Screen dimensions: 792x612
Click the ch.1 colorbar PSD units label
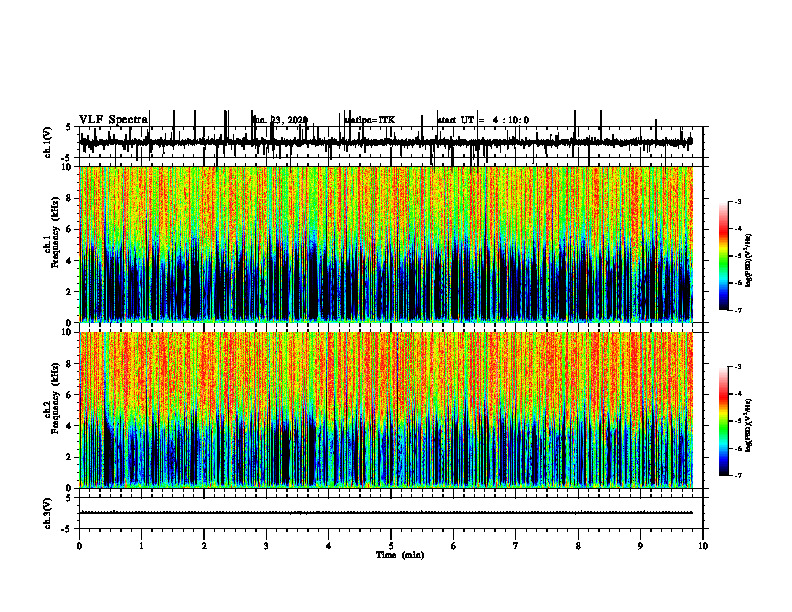pyautogui.click(x=748, y=261)
